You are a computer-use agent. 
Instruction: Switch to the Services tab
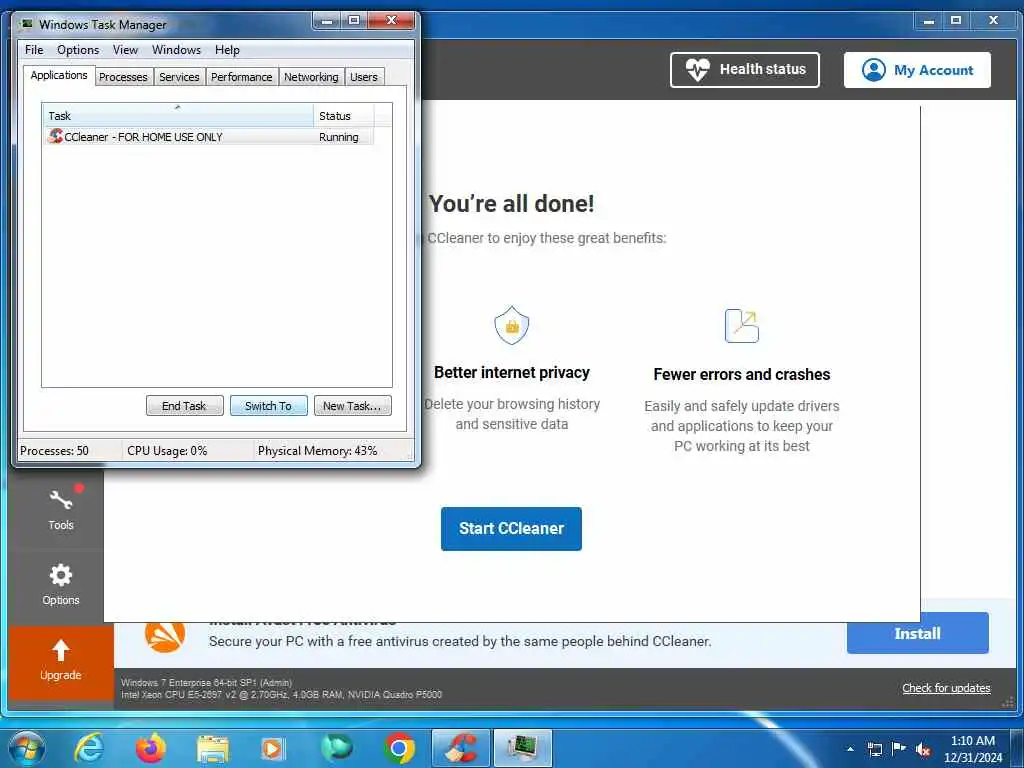(x=179, y=77)
